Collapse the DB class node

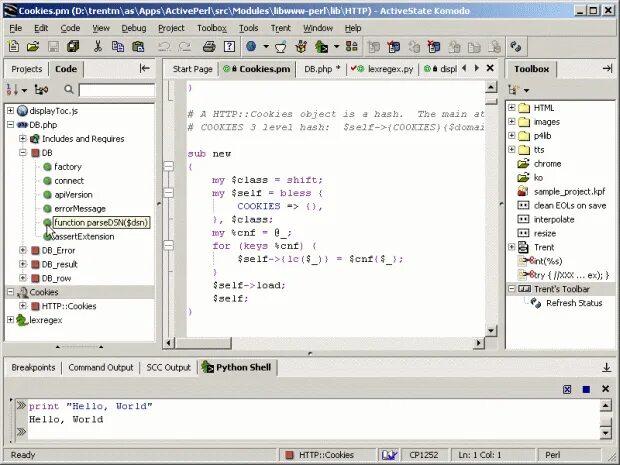(23, 153)
